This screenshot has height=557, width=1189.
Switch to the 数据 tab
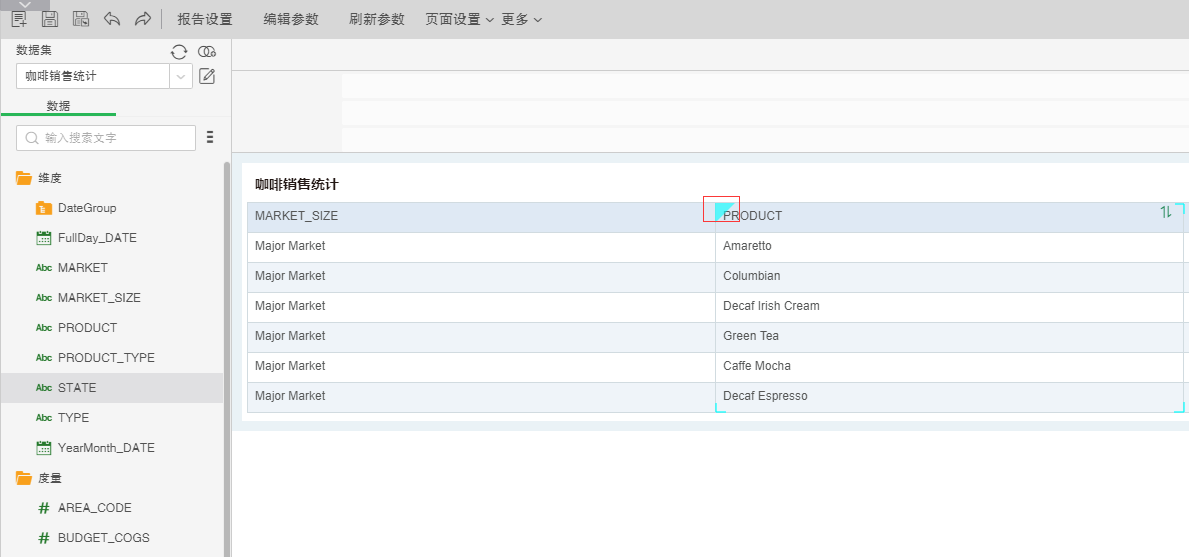pos(58,106)
